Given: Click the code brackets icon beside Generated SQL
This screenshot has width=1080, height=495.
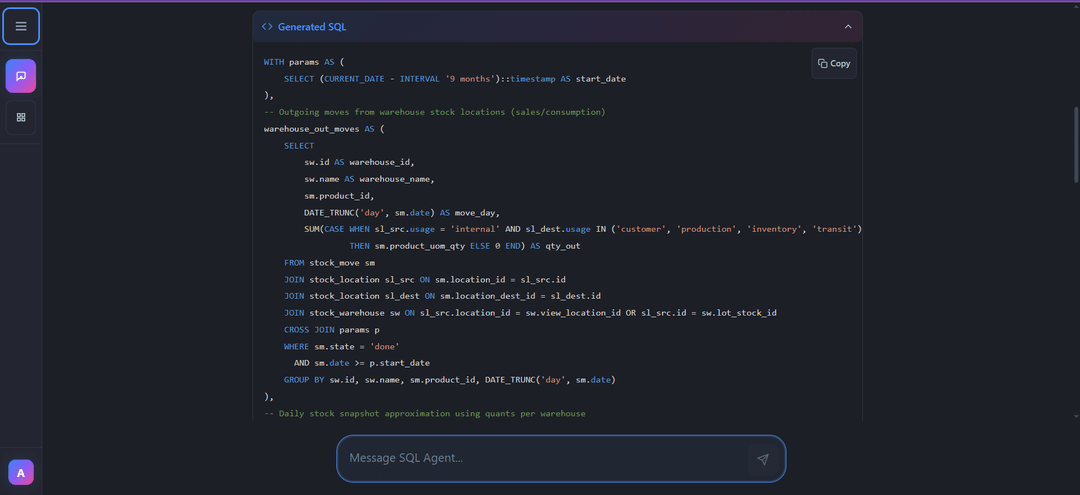Looking at the screenshot, I should 267,27.
